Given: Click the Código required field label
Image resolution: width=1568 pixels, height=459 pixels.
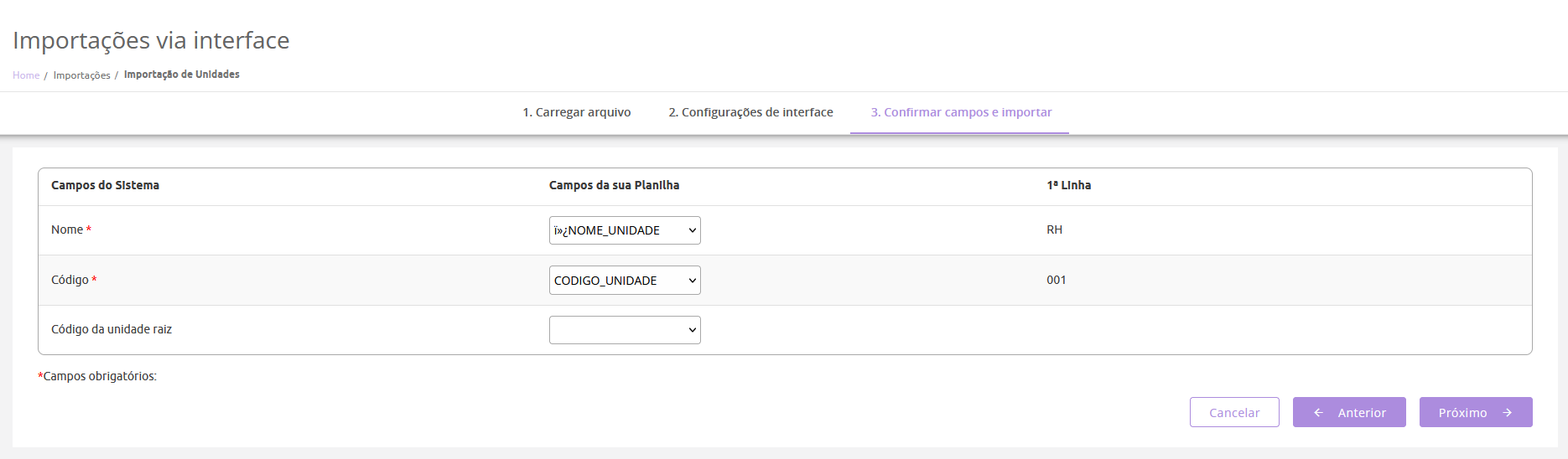Looking at the screenshot, I should (x=70, y=280).
